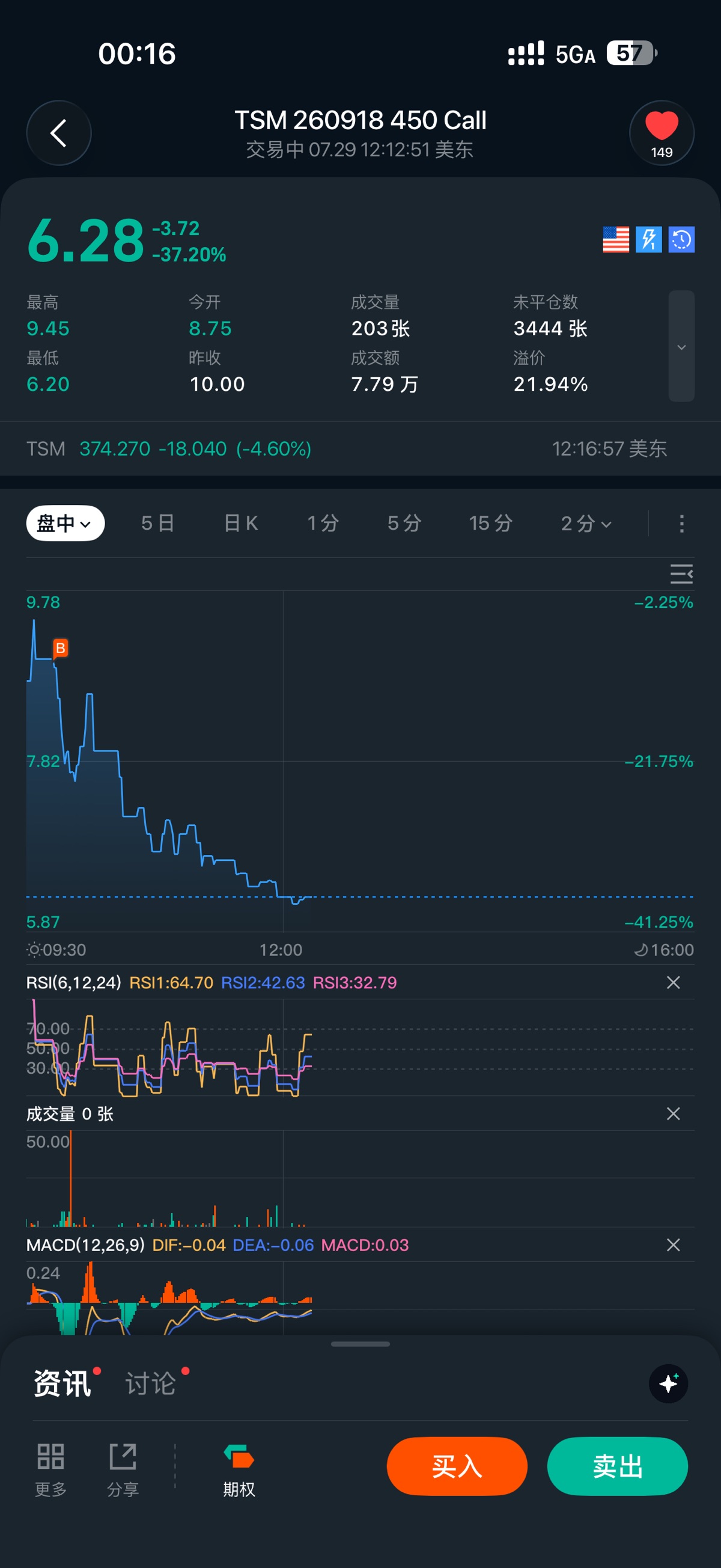Tap the orange 买入 buy button
Screen dimensions: 721x1568
point(457,1466)
